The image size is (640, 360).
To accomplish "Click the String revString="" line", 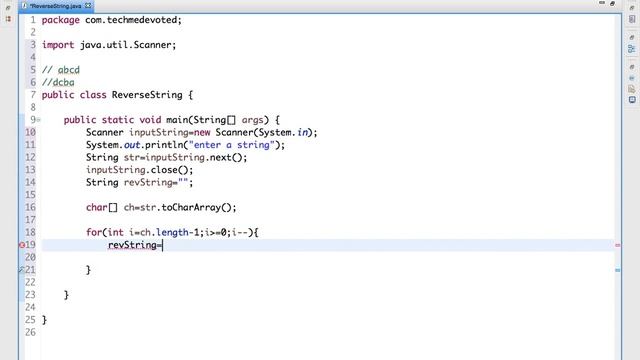I will (140, 182).
